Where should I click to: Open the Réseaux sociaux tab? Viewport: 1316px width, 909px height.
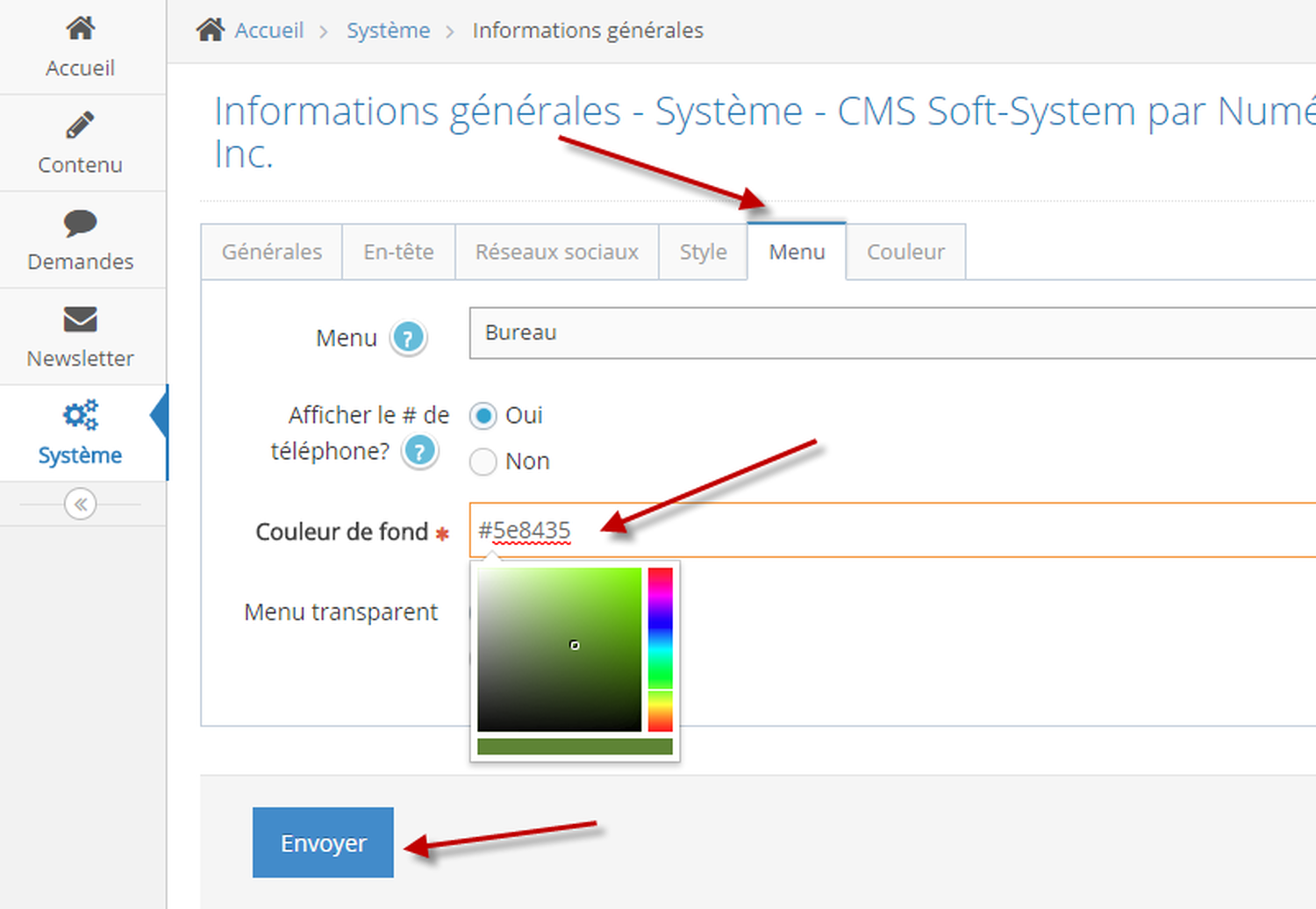[x=556, y=252]
